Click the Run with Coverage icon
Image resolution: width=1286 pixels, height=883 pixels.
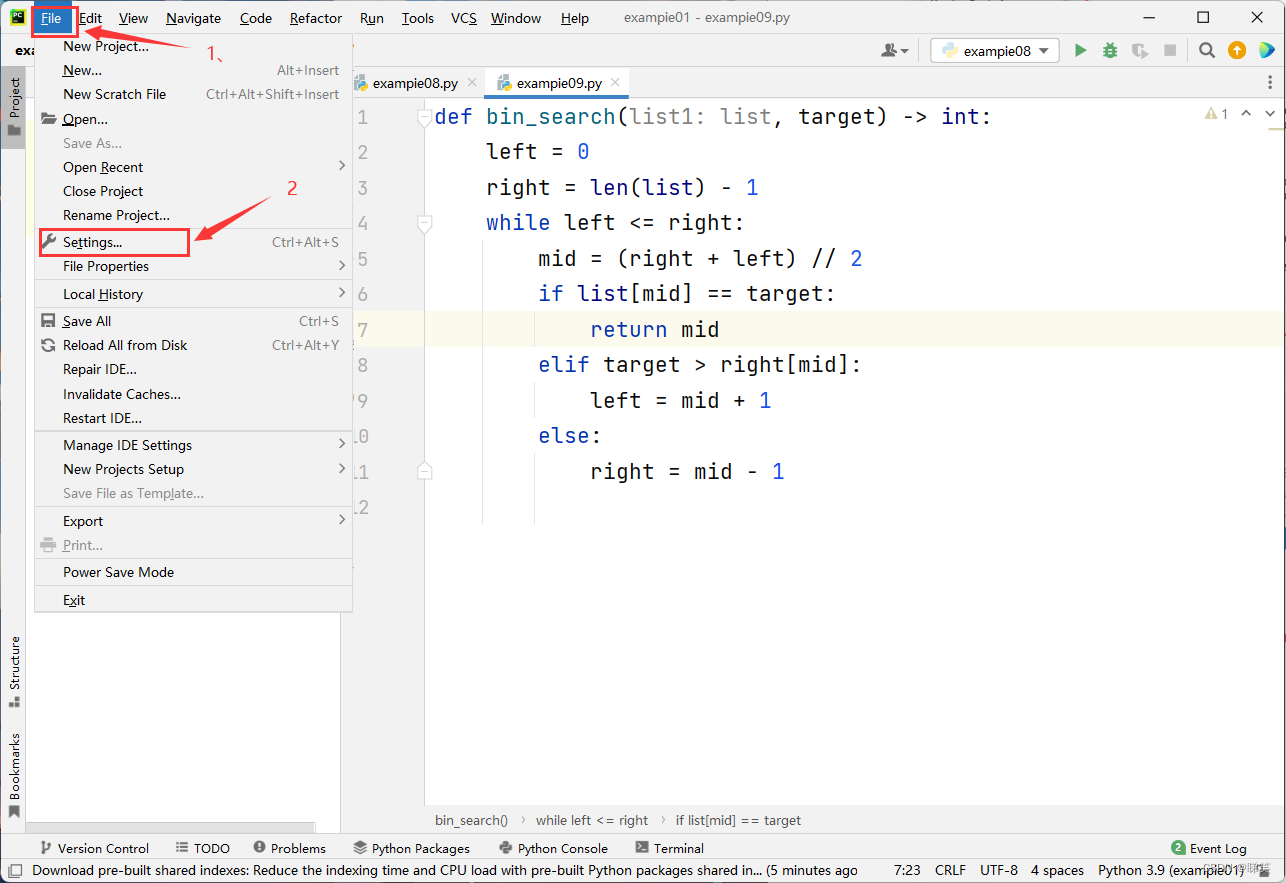(x=1140, y=50)
